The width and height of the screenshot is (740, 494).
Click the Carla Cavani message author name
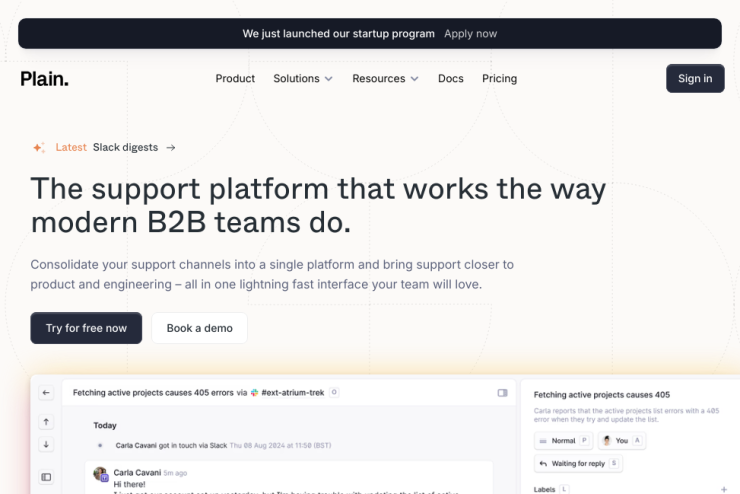point(137,472)
